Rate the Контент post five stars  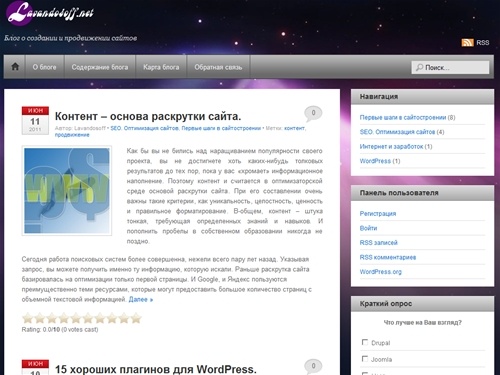coord(76,318)
